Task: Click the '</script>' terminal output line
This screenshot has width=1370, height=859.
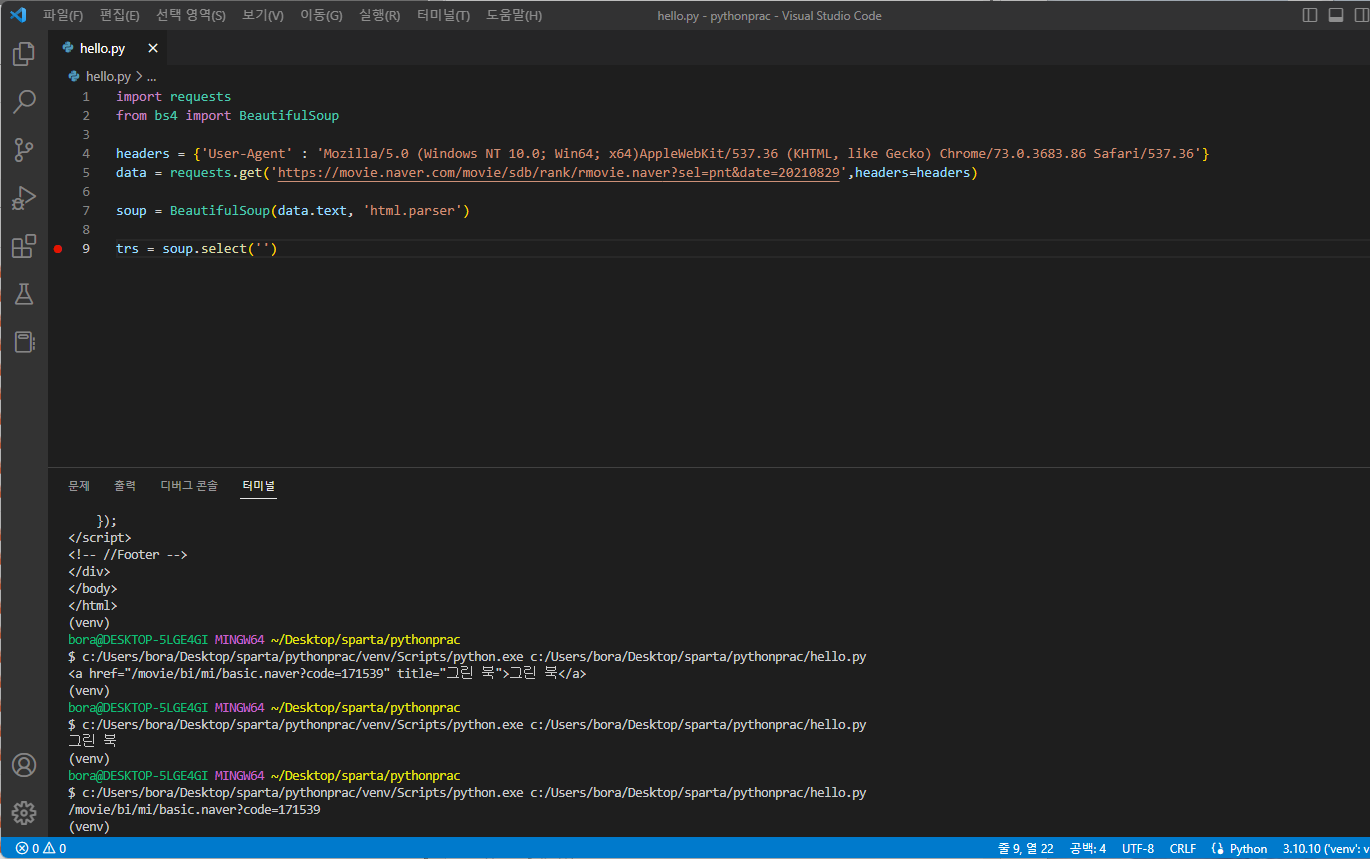Action: (x=99, y=538)
